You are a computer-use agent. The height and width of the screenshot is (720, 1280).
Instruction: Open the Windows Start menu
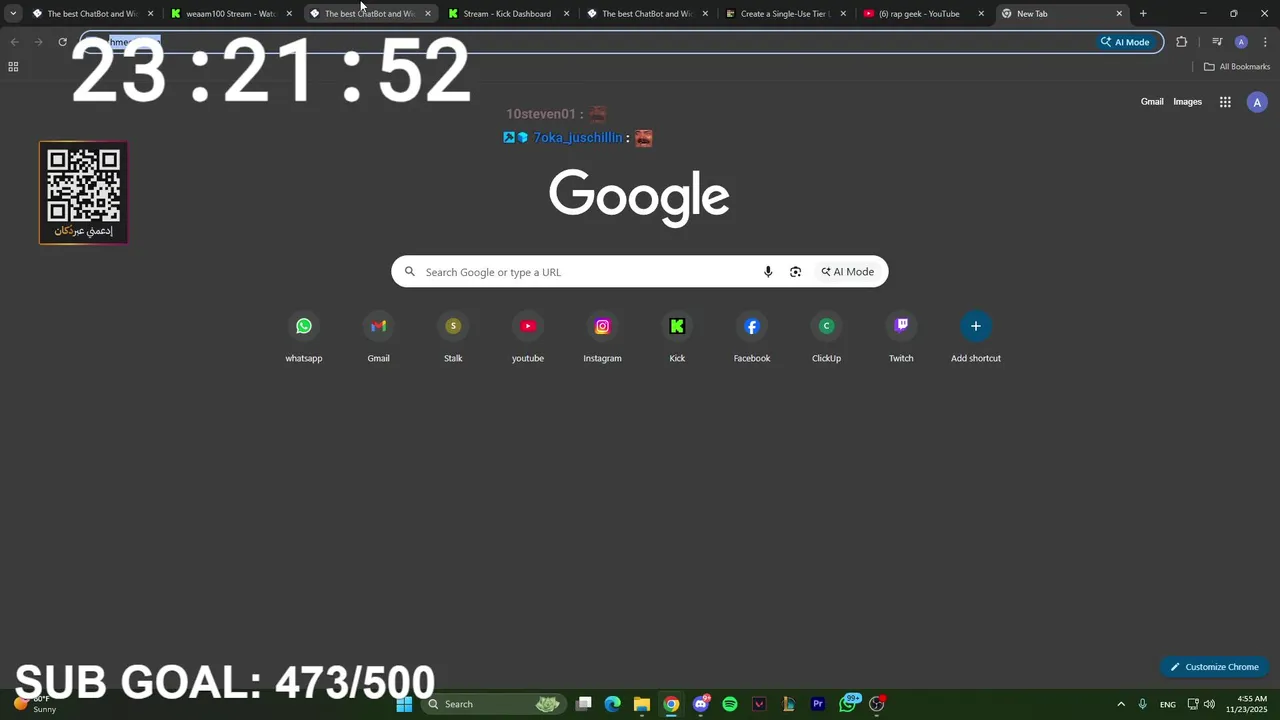click(x=404, y=704)
